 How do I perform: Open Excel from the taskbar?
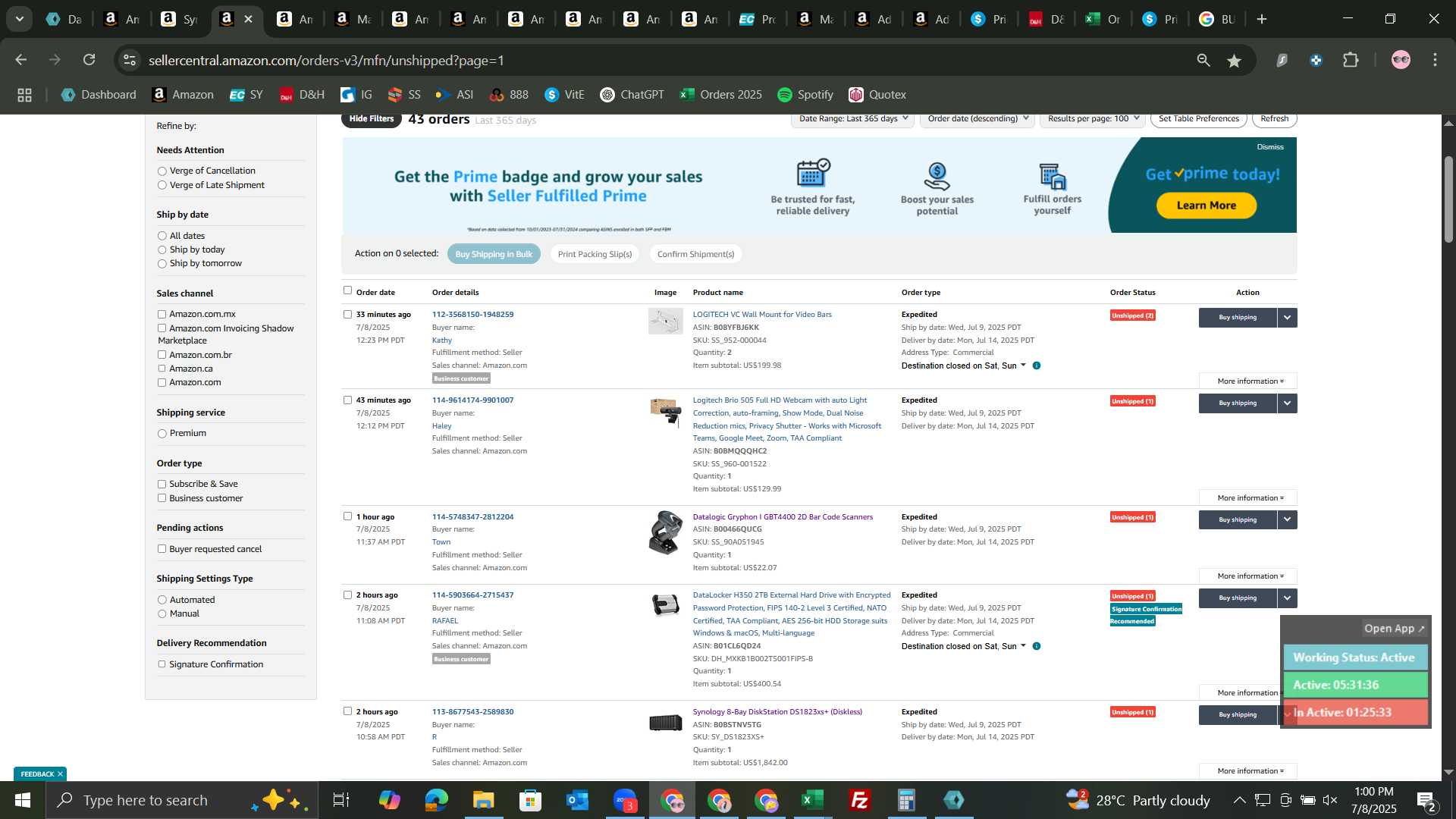pyautogui.click(x=812, y=800)
